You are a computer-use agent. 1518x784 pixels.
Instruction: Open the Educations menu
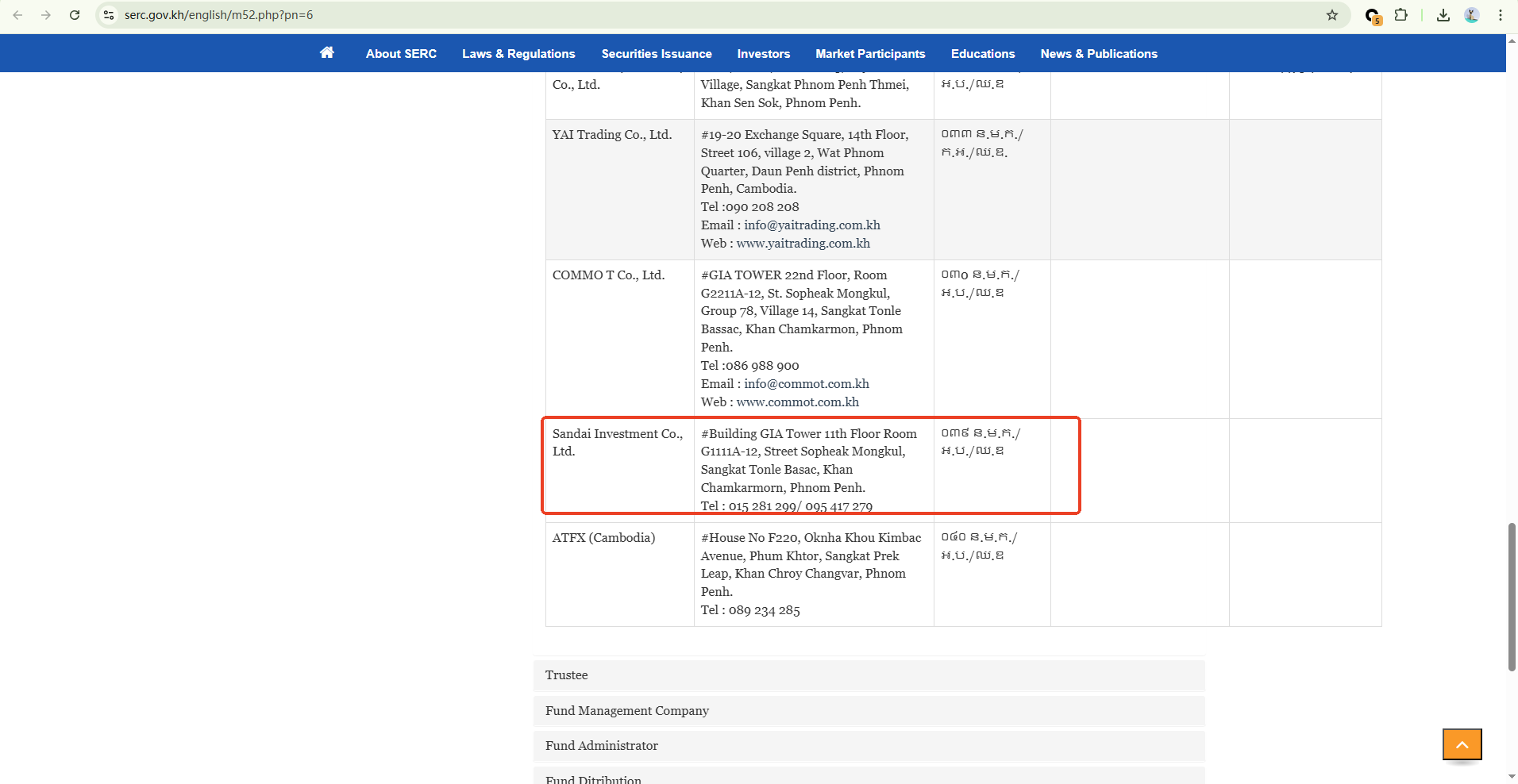tap(983, 54)
